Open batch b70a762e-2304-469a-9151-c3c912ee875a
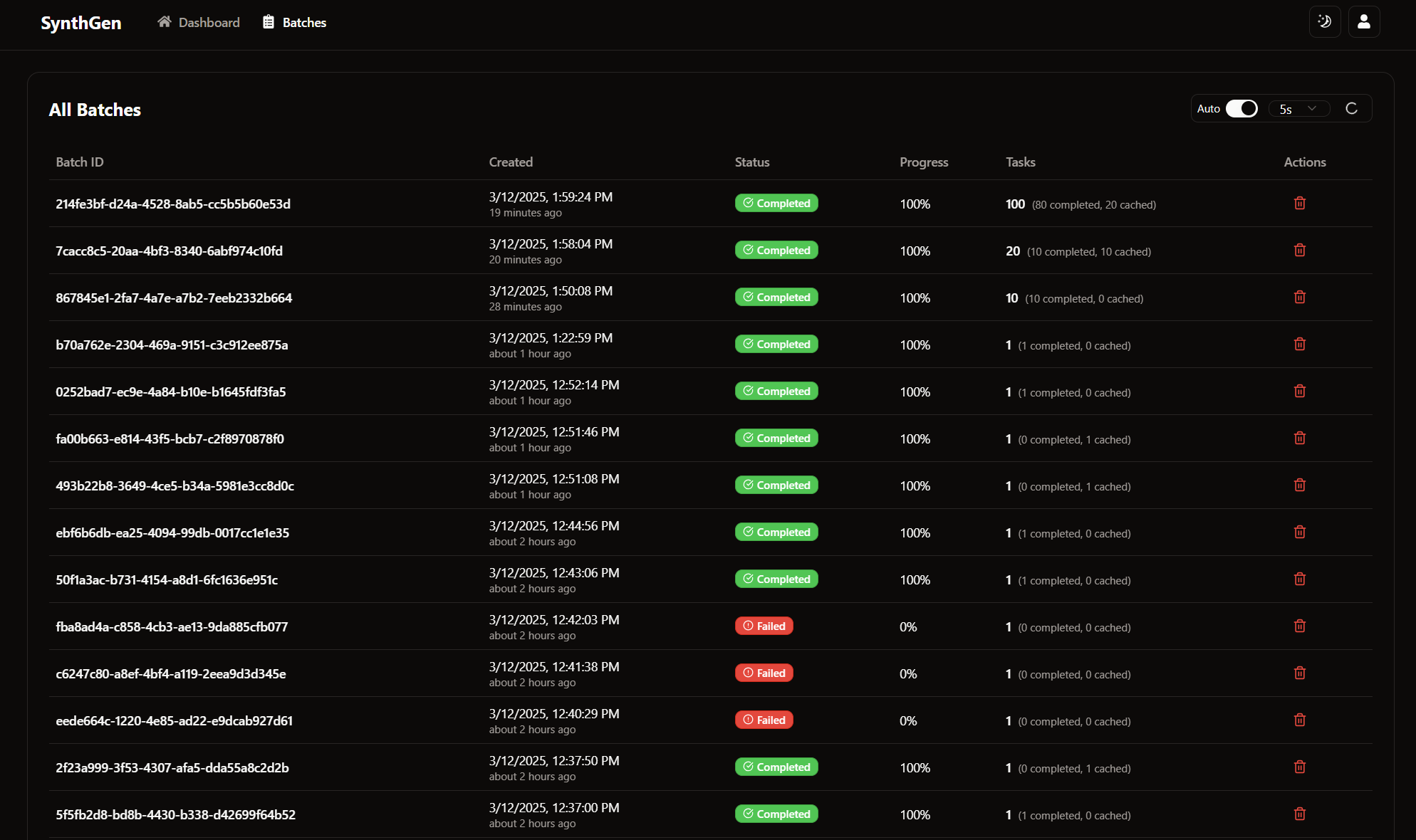This screenshot has height=840, width=1416. pos(172,345)
